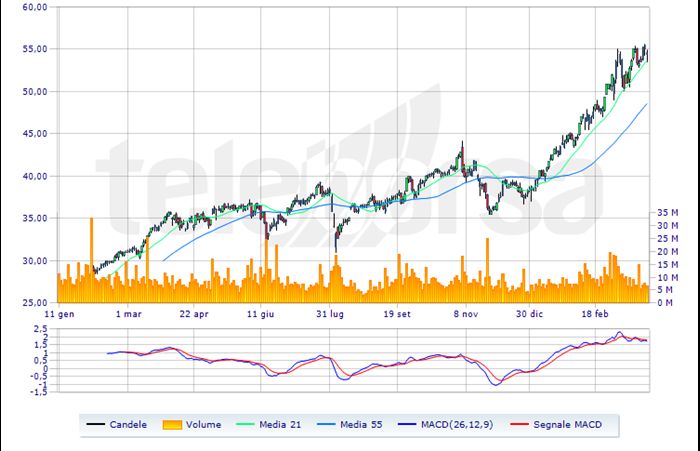The height and width of the screenshot is (451, 700).
Task: Click the 35 M volume axis label
Action: 667,213
